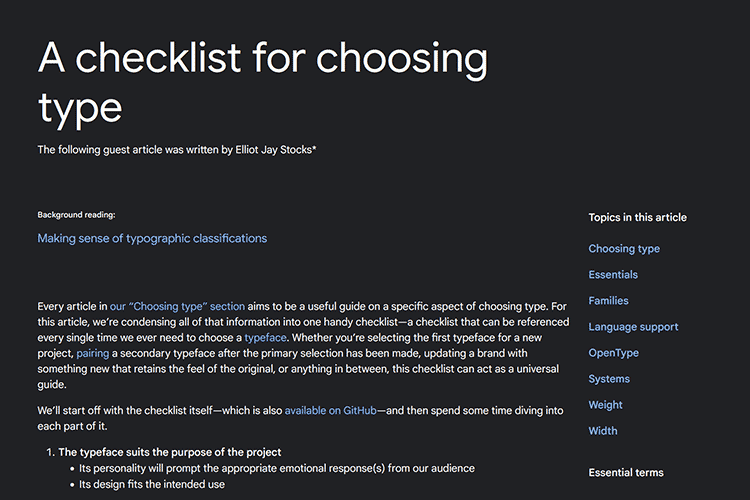
Task: Click the "Systems" topic link
Action: [609, 379]
